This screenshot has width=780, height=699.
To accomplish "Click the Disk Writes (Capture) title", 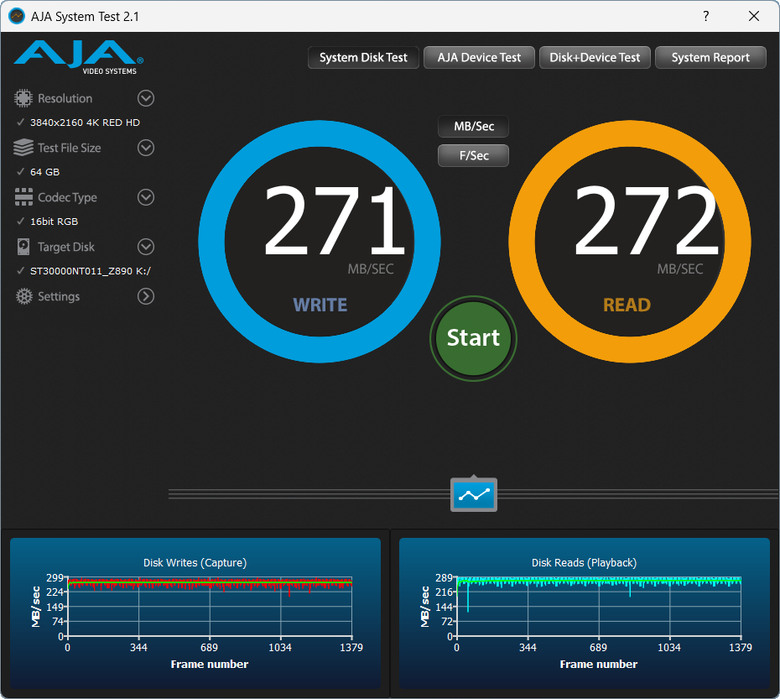I will (x=195, y=563).
